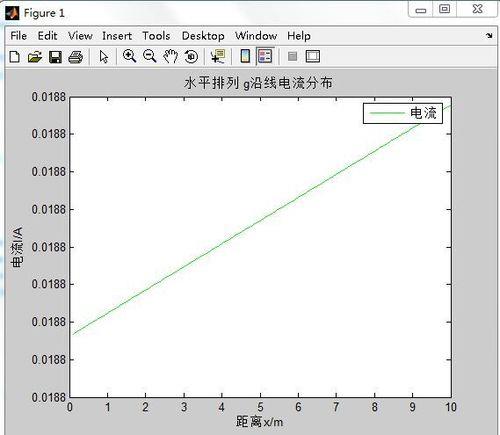The image size is (500, 435).
Task: Print the figure using the printer icon
Action: 76,57
